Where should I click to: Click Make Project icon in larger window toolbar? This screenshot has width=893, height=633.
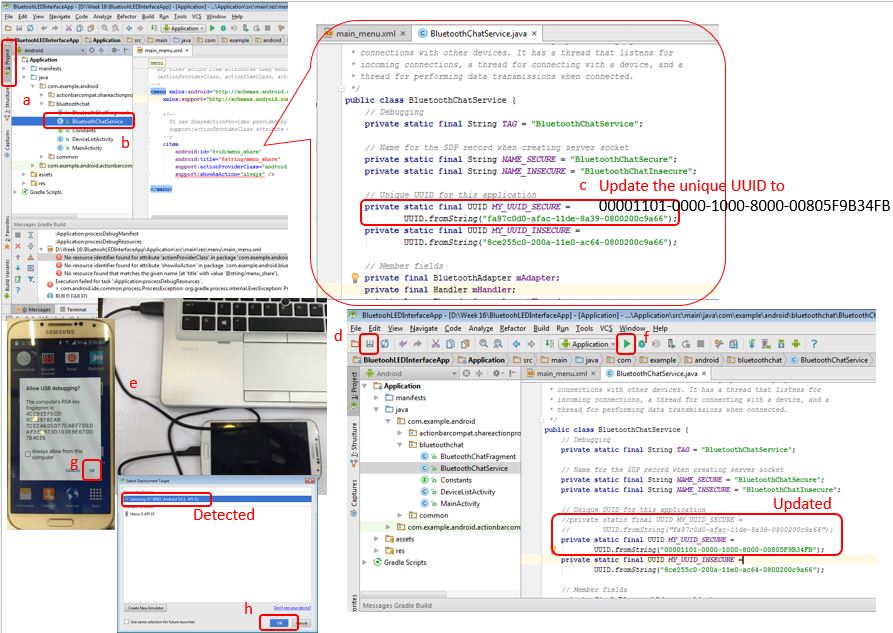point(548,344)
